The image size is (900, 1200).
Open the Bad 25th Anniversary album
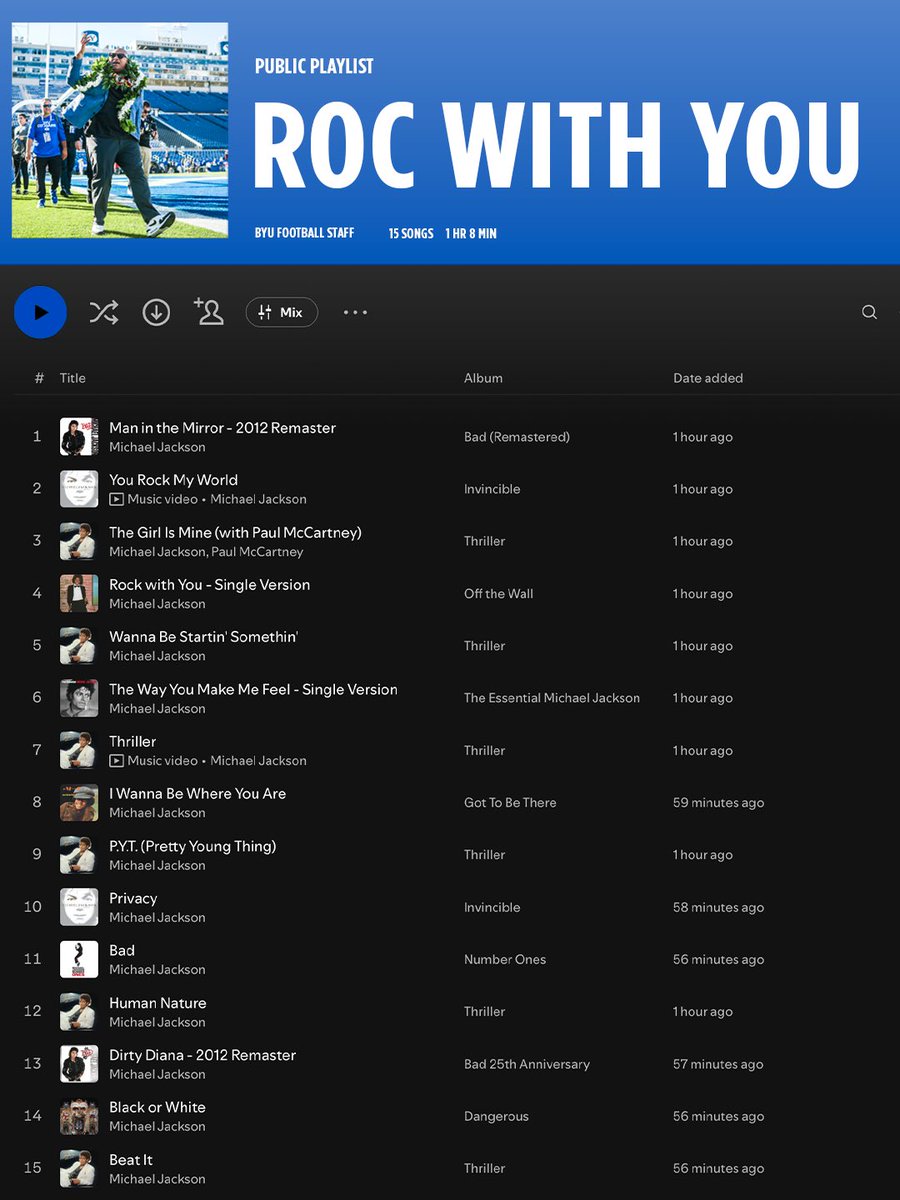(x=527, y=1064)
